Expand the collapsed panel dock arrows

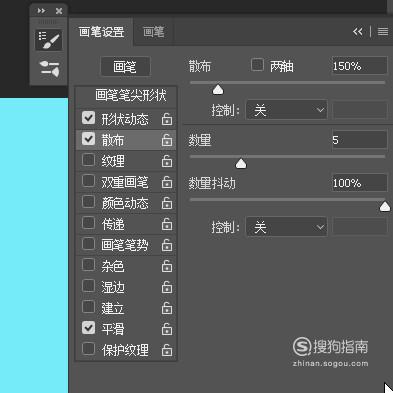[x=41, y=11]
